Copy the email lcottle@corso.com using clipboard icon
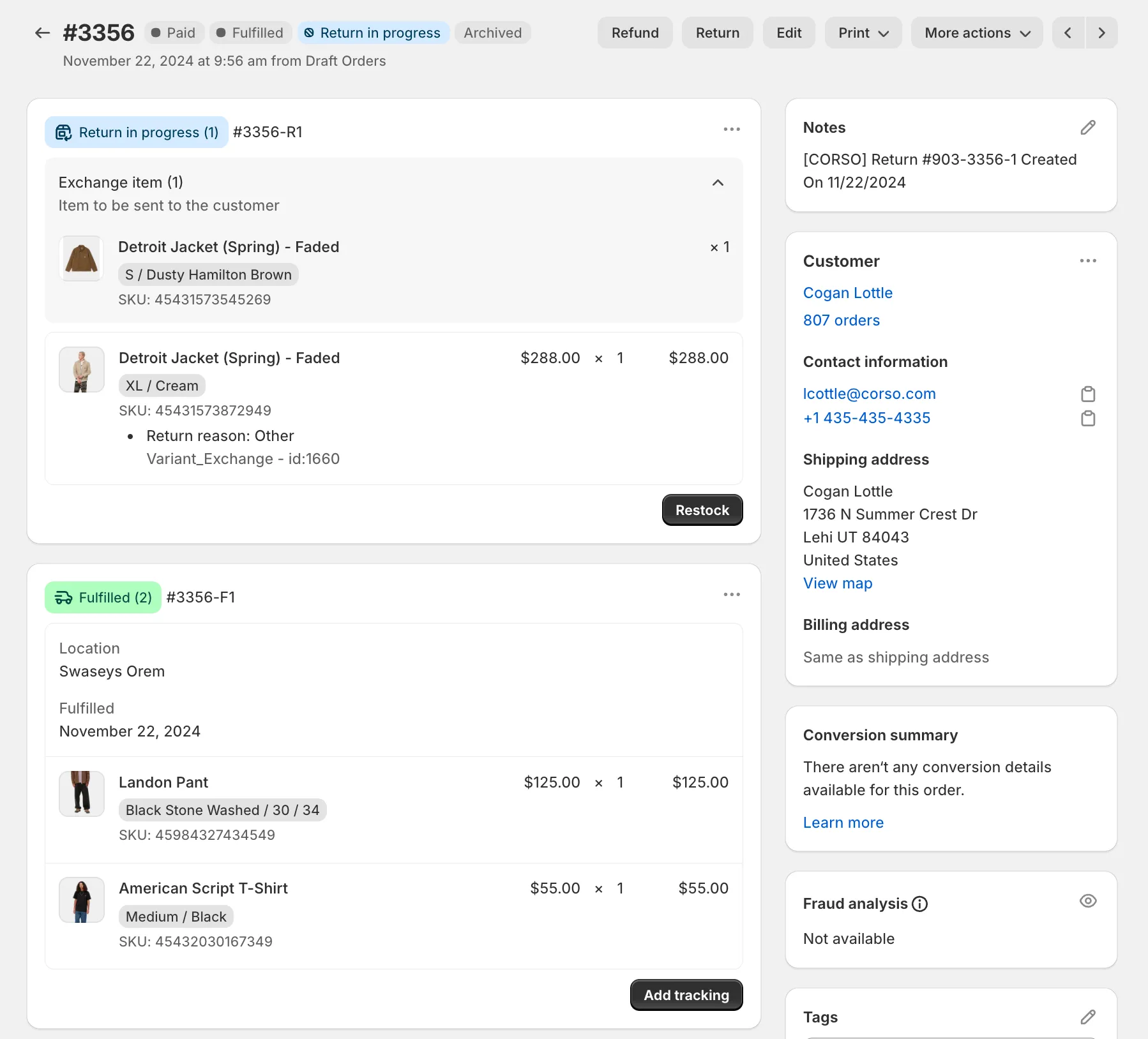 pos(1089,394)
